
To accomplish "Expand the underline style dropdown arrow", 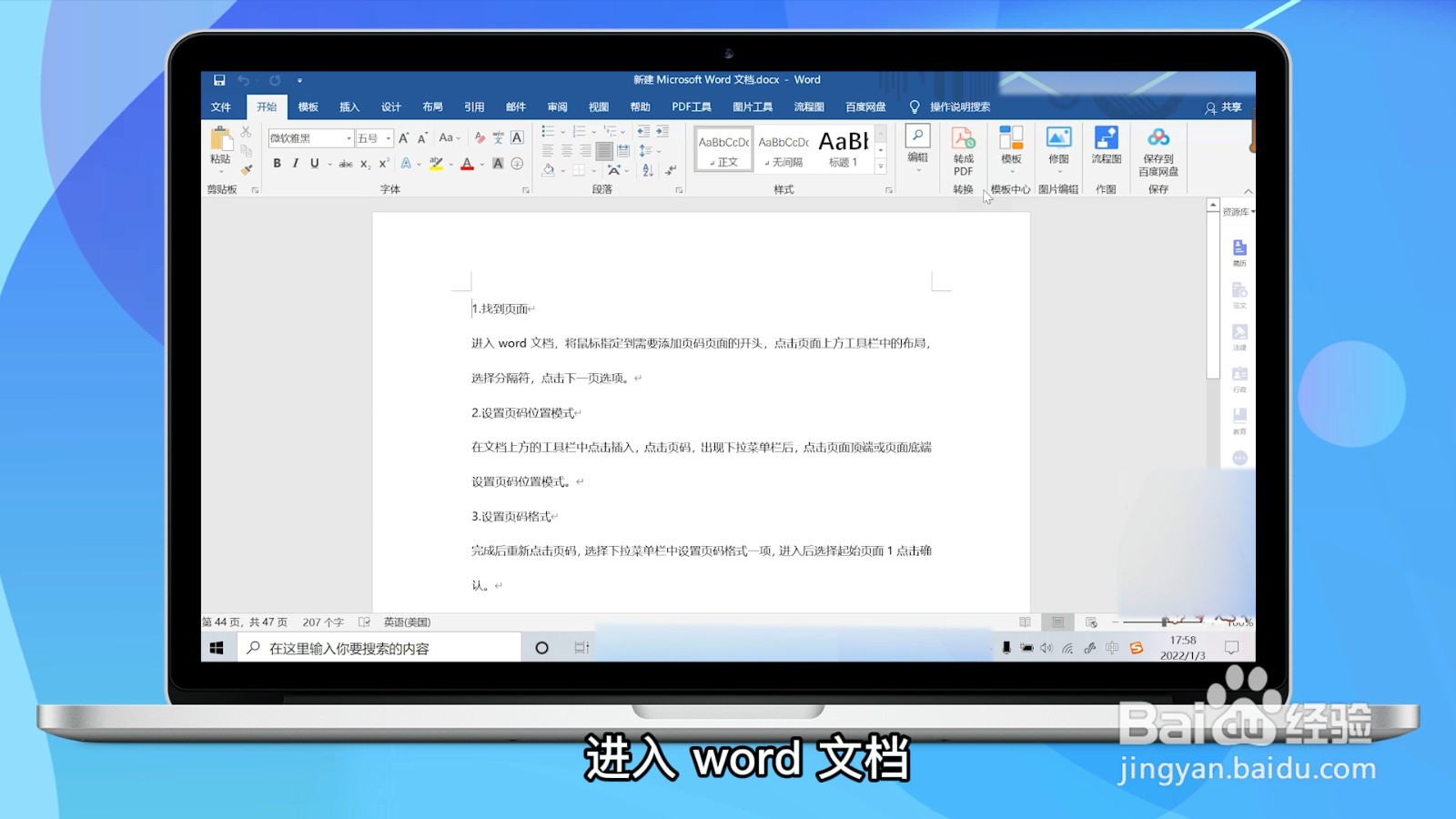I will (x=329, y=165).
